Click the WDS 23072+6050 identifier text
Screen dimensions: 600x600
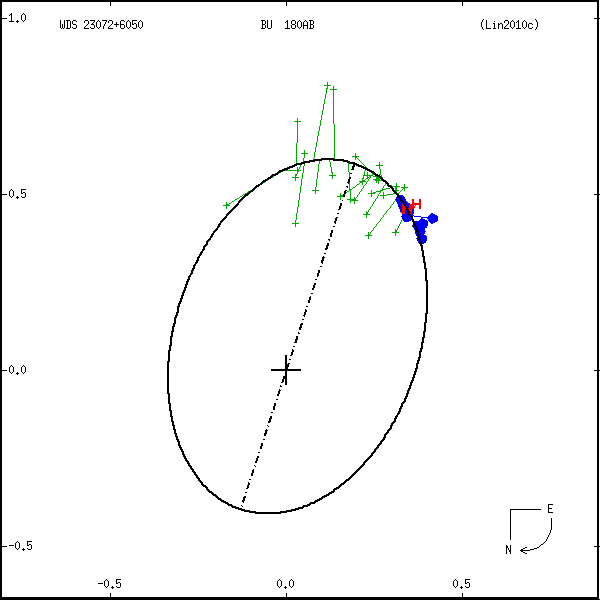(101, 25)
